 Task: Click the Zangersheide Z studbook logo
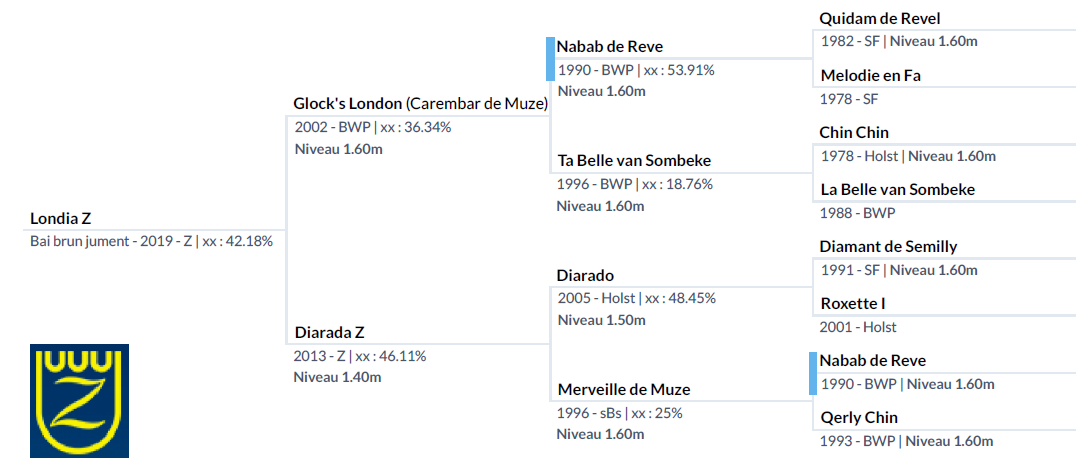[x=79, y=400]
